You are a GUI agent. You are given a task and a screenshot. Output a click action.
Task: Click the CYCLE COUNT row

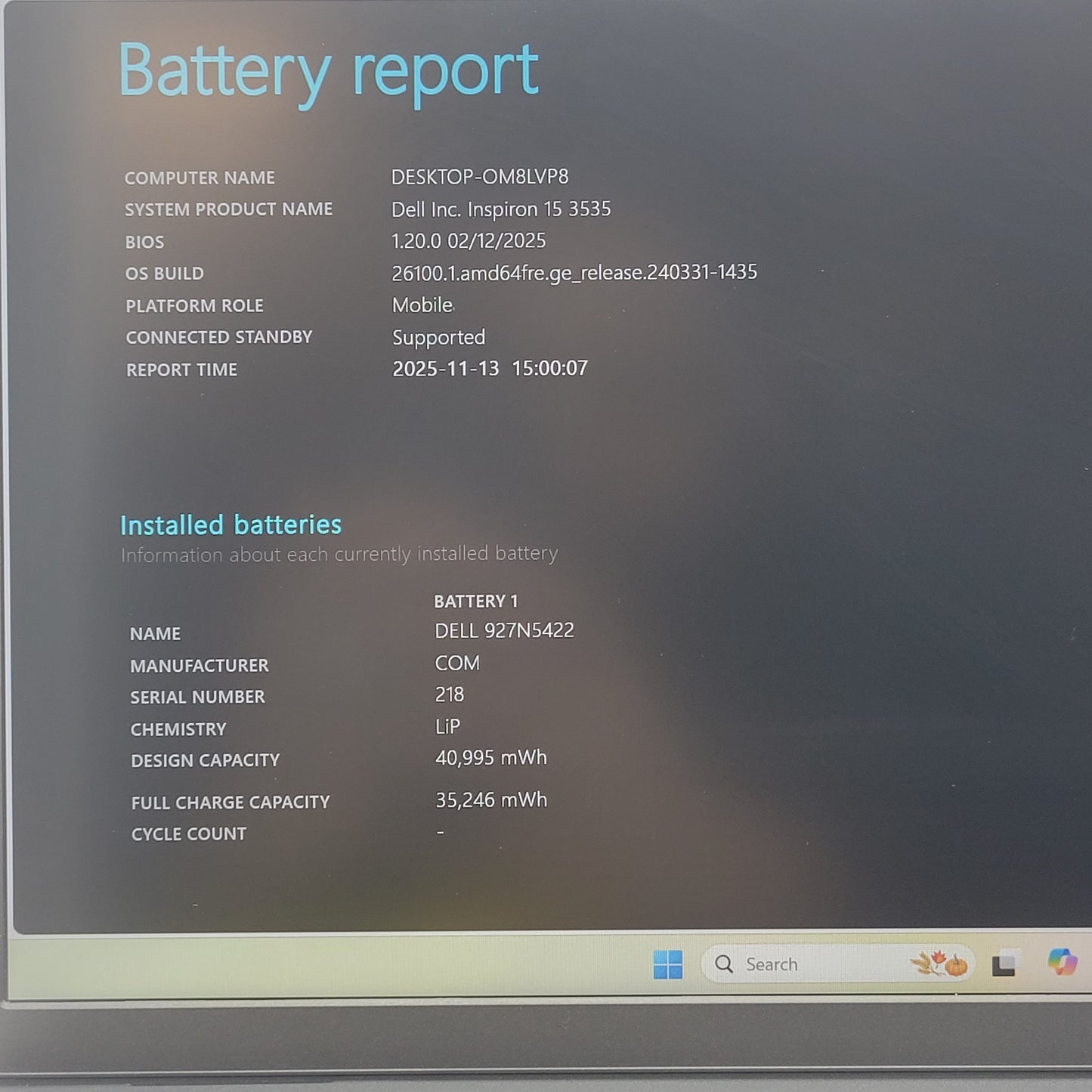(187, 833)
